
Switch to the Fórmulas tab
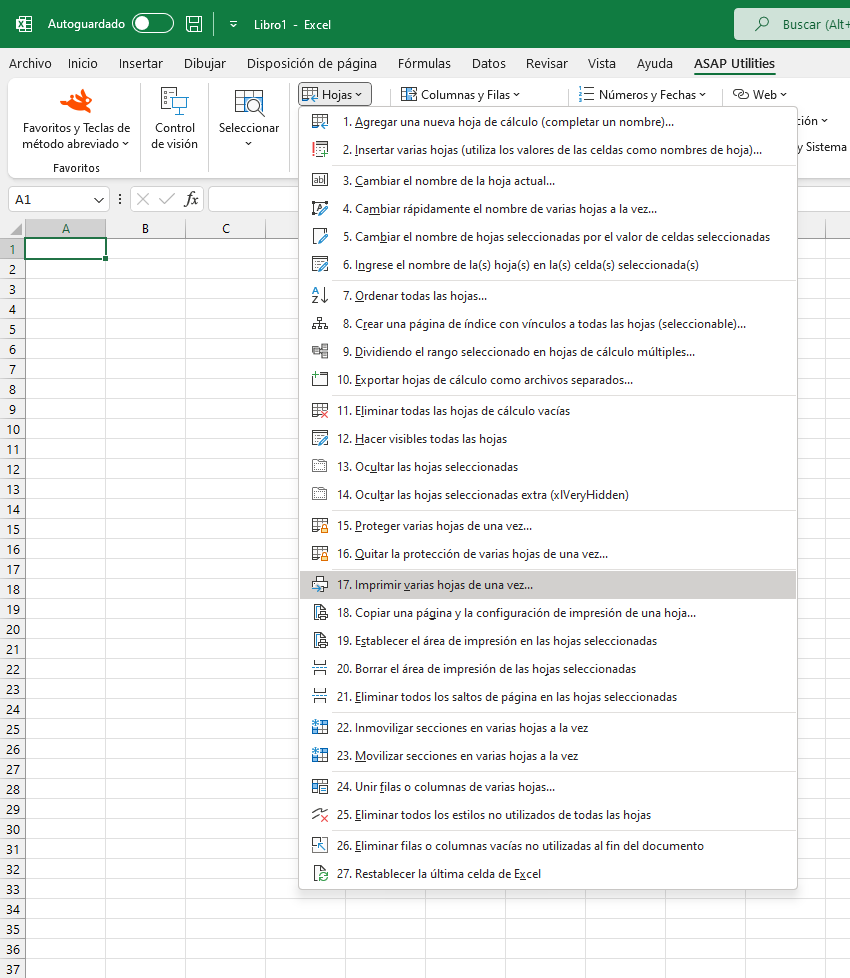coord(424,64)
